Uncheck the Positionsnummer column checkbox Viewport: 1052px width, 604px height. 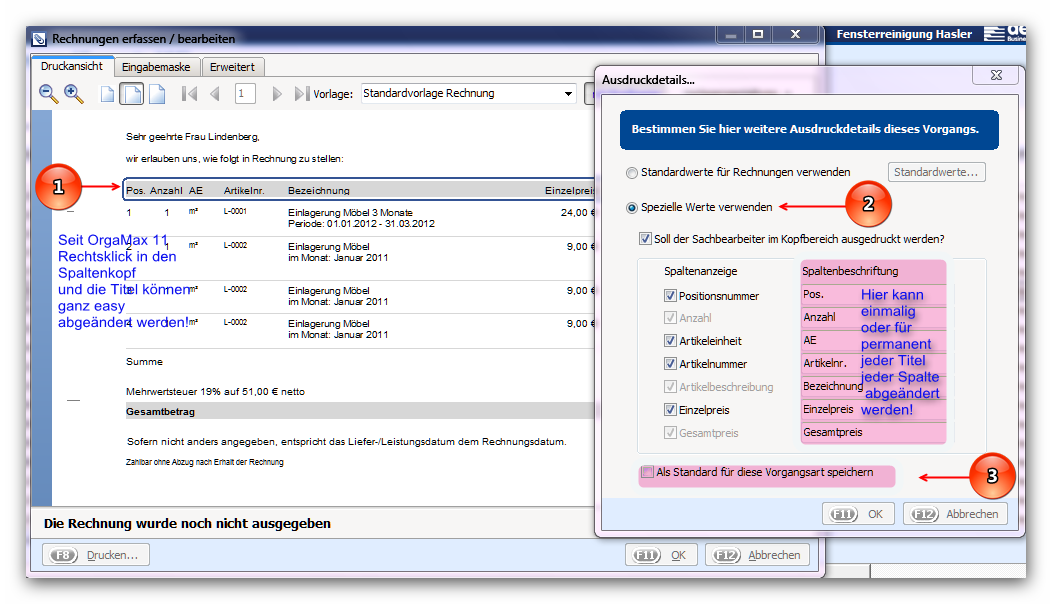coord(670,295)
